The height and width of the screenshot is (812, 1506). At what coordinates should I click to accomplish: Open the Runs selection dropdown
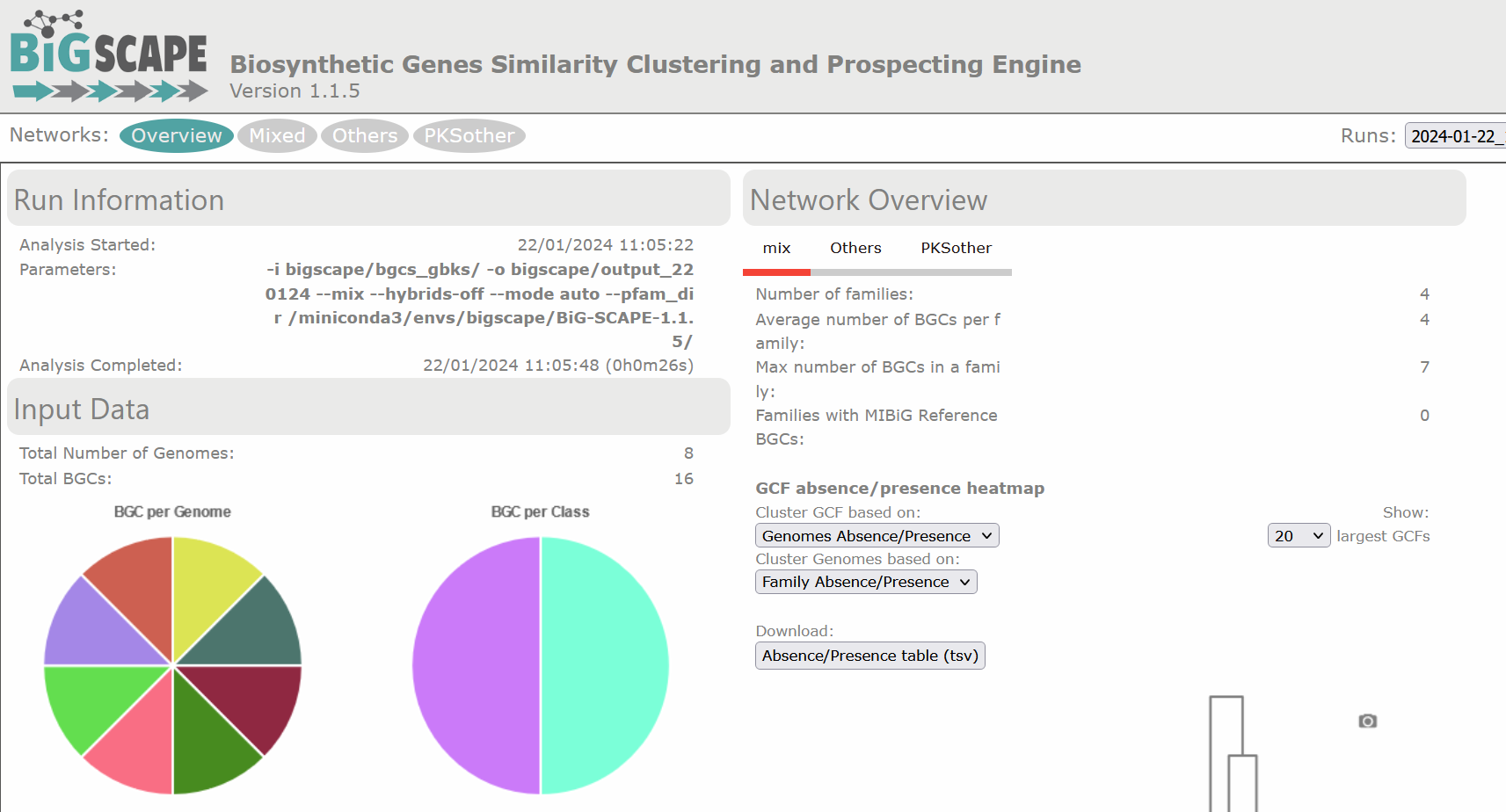click(1455, 135)
